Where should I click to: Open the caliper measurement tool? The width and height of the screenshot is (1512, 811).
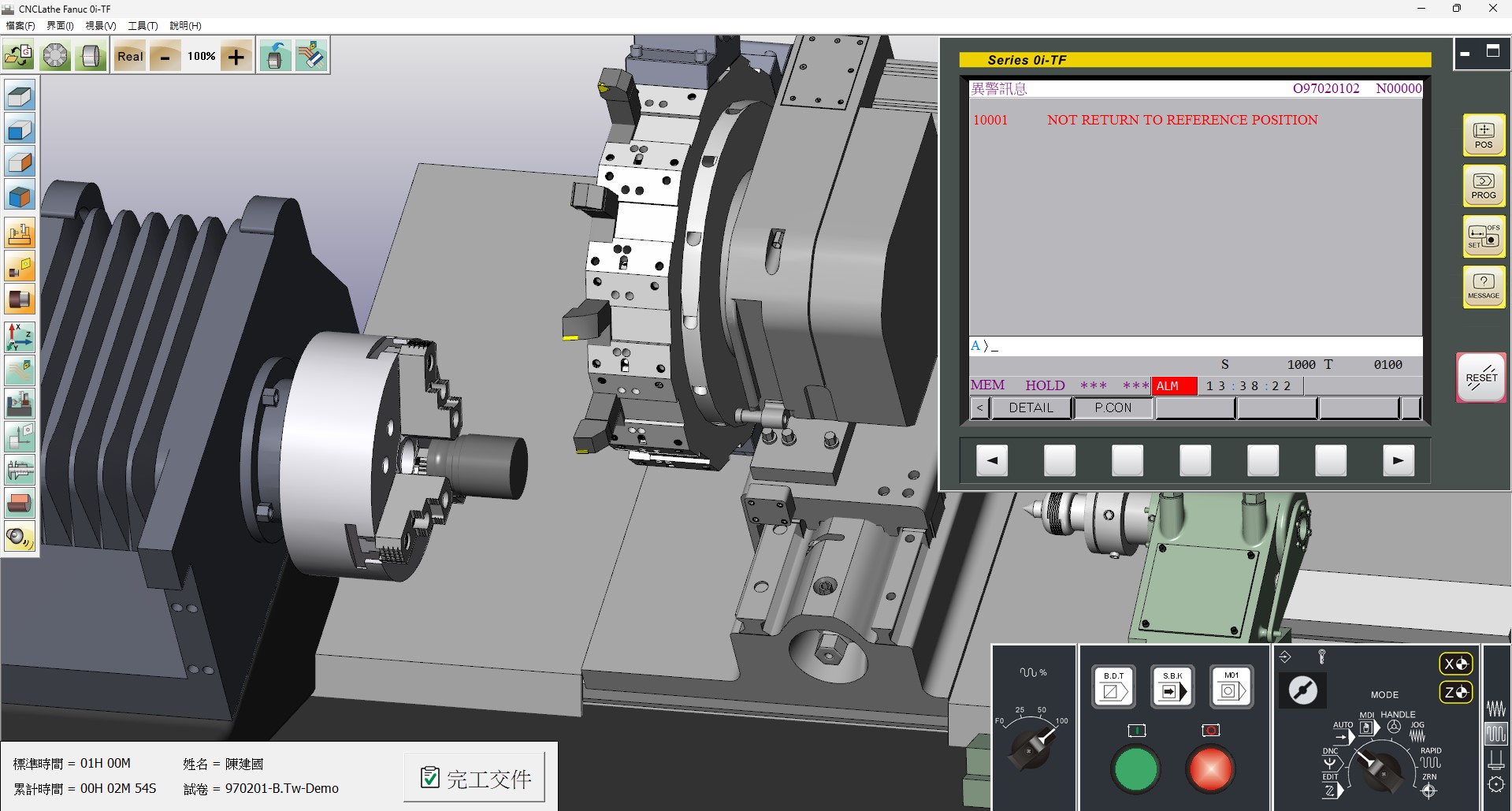pyautogui.click(x=20, y=469)
